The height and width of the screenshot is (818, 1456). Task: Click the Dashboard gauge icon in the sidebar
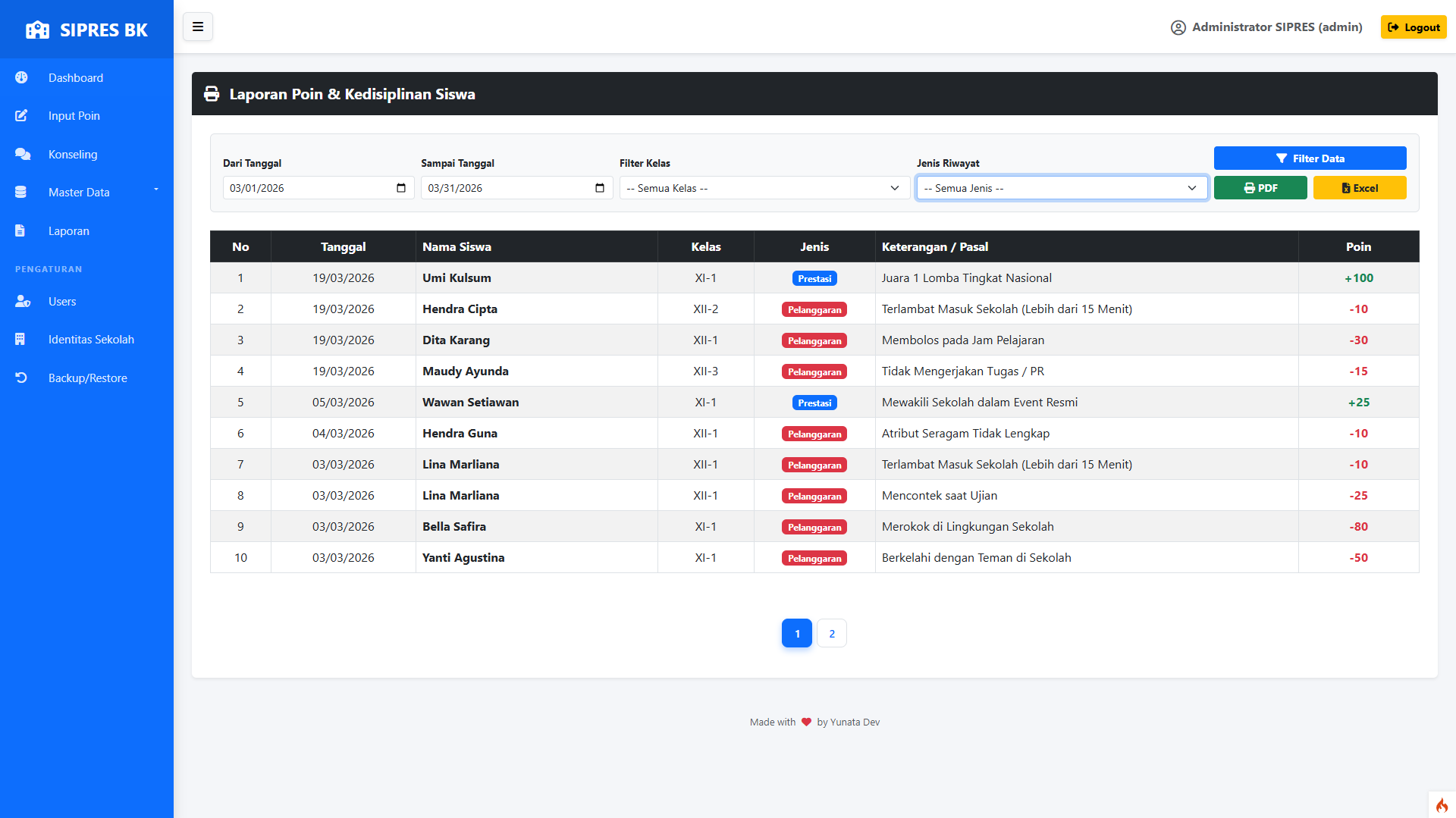[x=21, y=77]
